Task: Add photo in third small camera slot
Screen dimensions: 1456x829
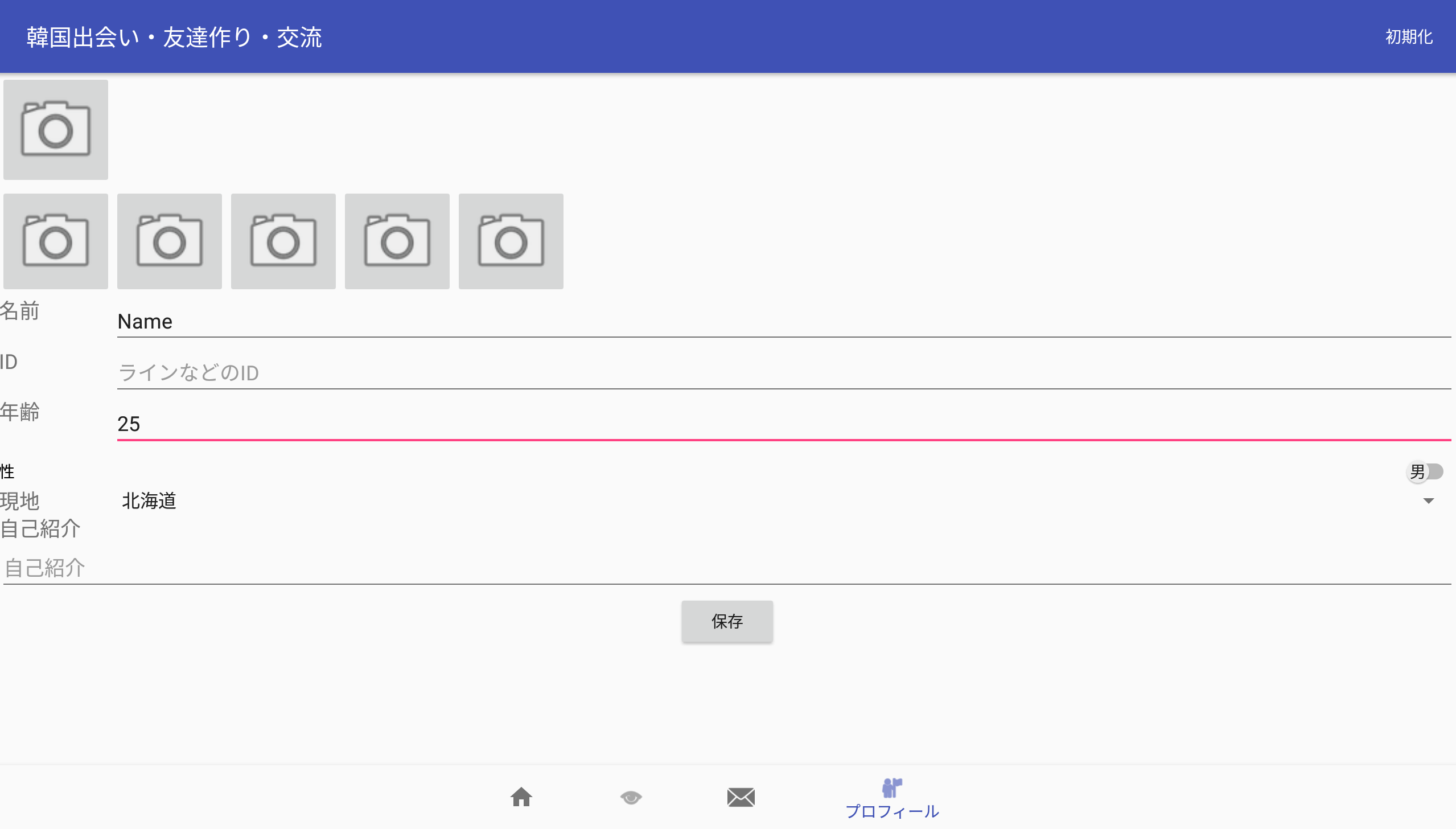Action: point(283,241)
